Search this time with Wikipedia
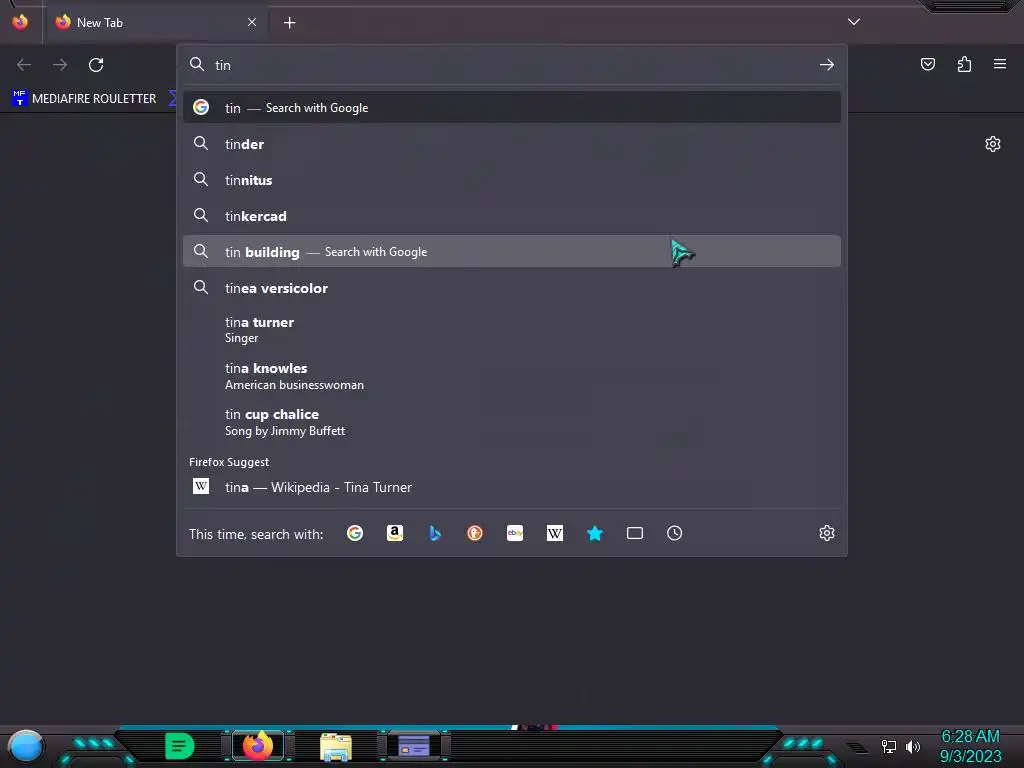The image size is (1024, 768). click(554, 534)
